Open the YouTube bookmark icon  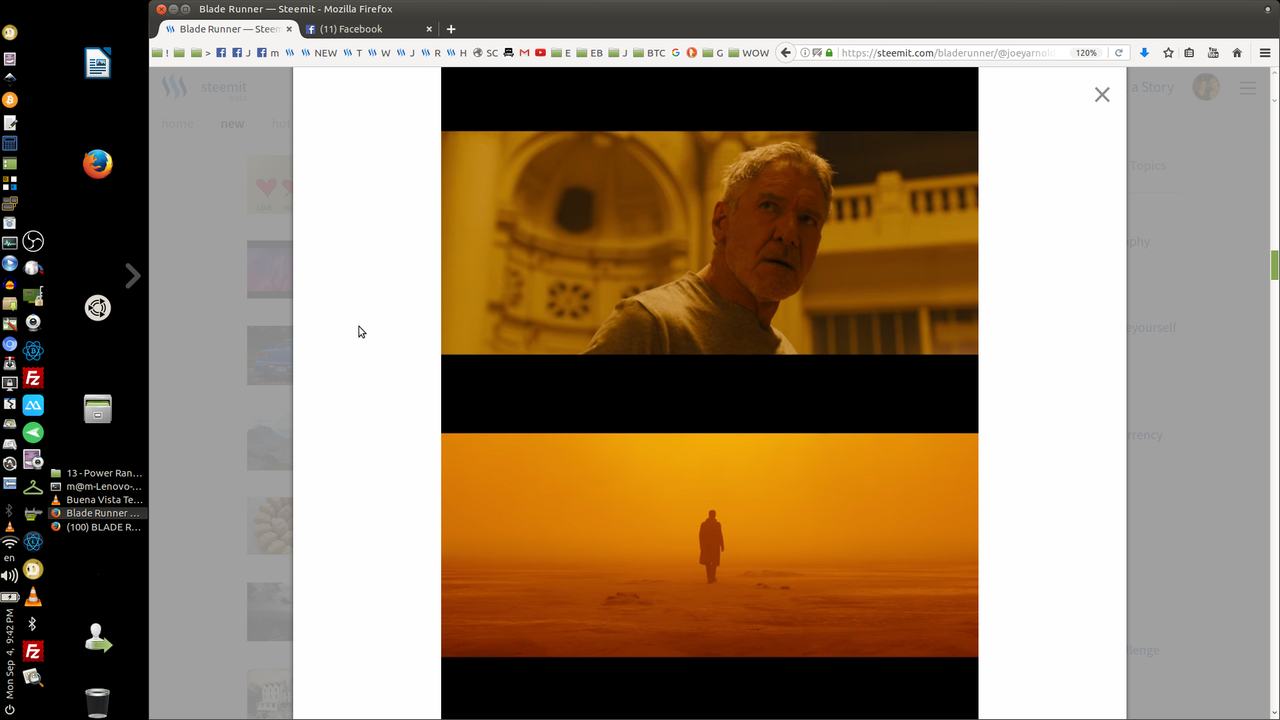click(540, 52)
